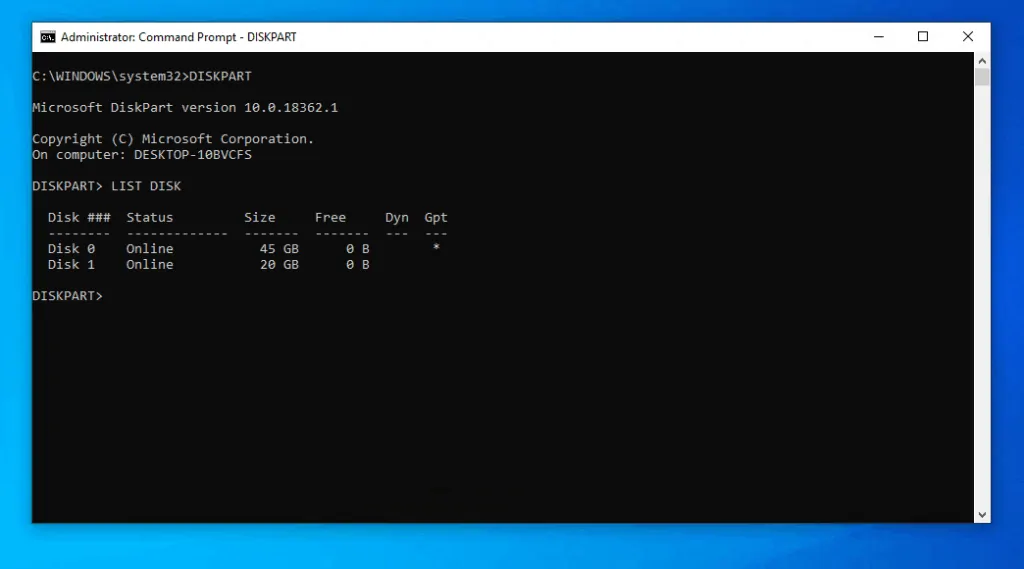
Task: Click 'Copyright (C) Microsoft Corporation.' line
Action: pos(173,139)
